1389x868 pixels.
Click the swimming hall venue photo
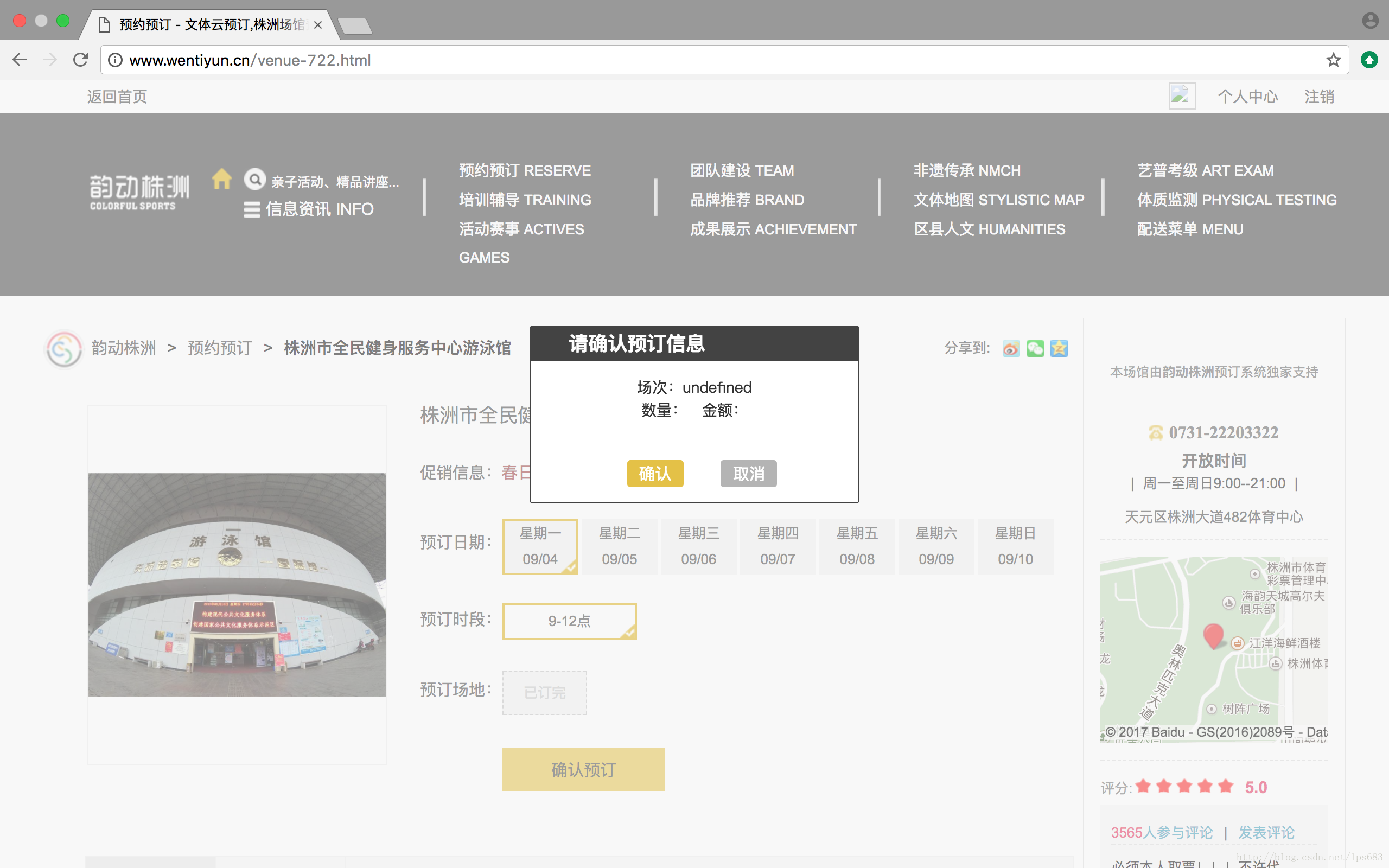click(237, 584)
